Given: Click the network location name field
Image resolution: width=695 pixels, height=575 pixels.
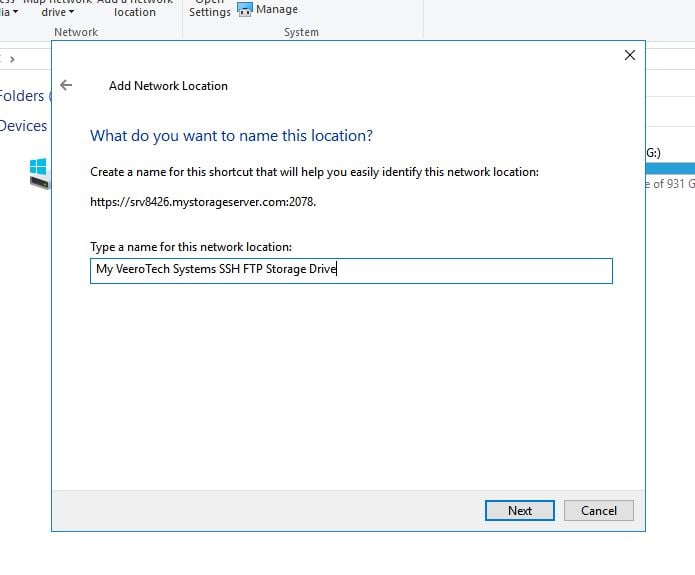Looking at the screenshot, I should [x=350, y=270].
